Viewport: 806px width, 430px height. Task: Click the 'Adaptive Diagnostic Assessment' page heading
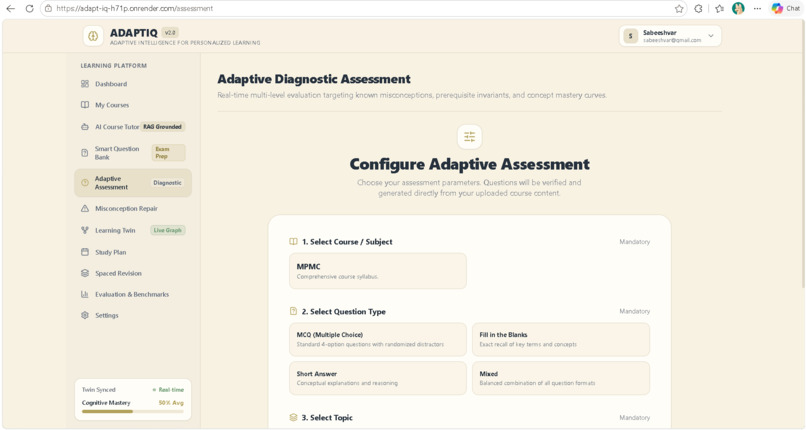(x=314, y=79)
